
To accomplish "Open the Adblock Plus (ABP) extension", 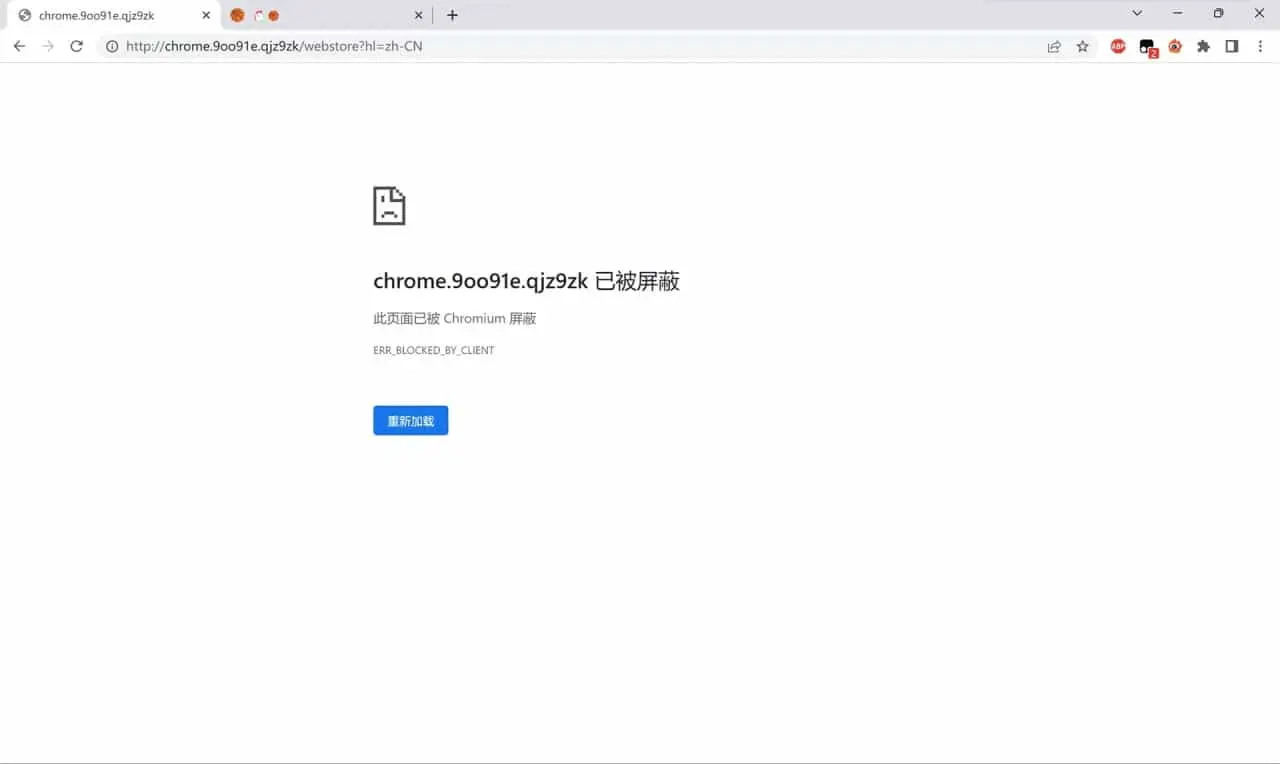I will pos(1118,46).
